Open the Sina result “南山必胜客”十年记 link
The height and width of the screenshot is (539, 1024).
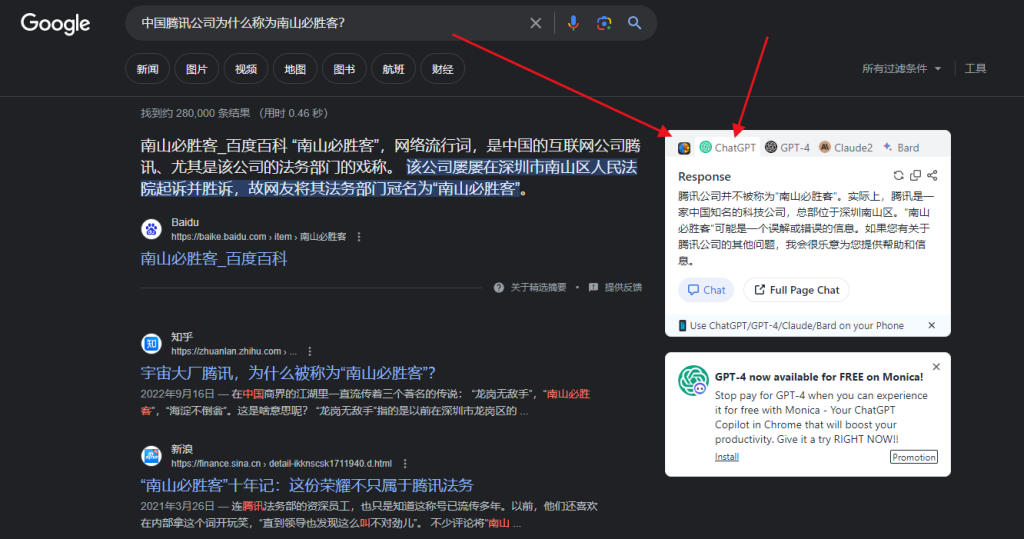307,485
